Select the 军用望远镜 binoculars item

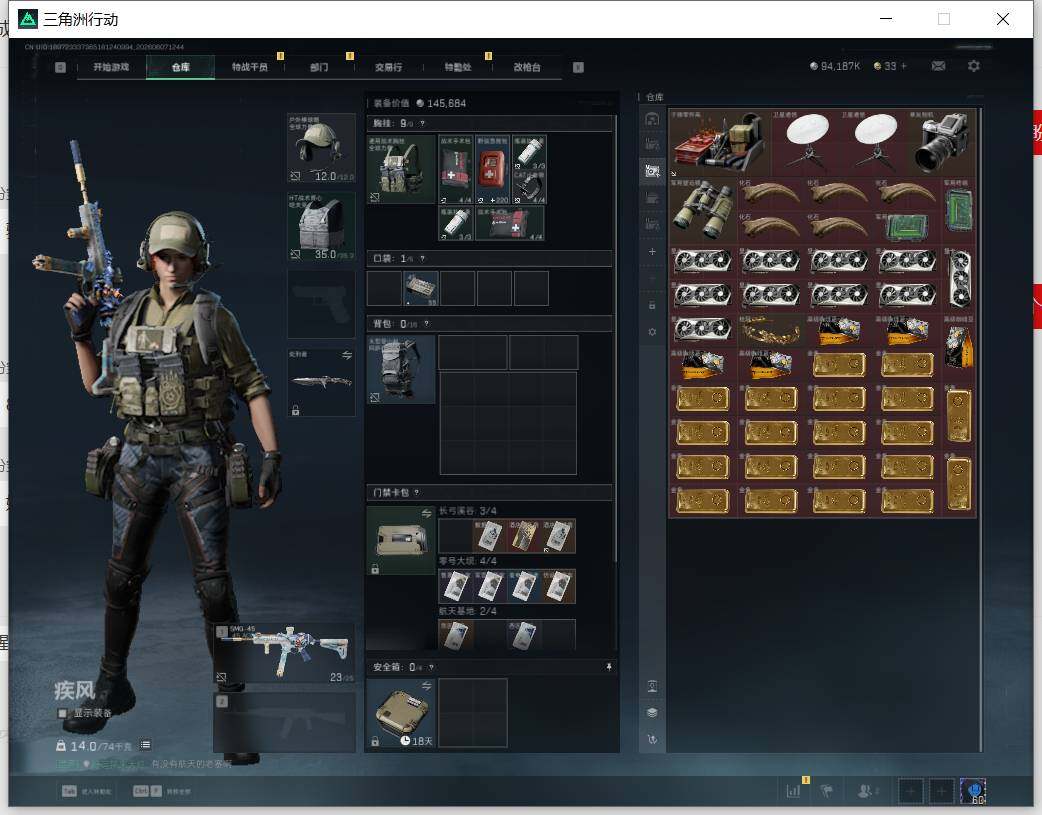703,211
